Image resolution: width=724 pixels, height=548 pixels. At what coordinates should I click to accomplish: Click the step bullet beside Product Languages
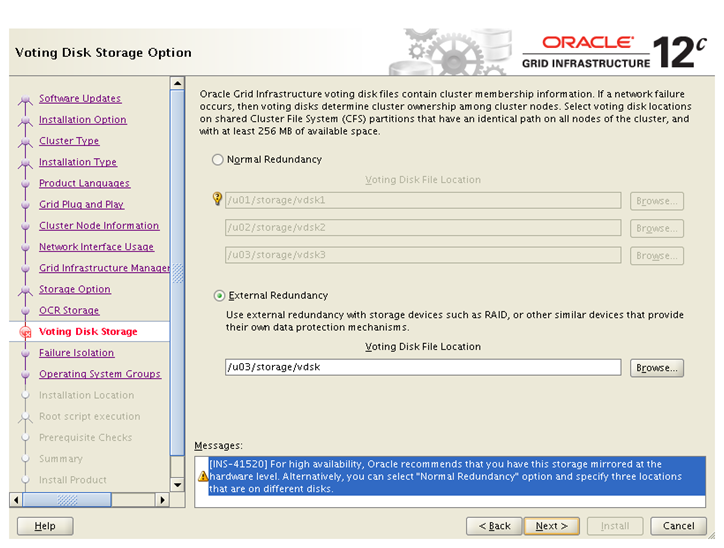pyautogui.click(x=25, y=184)
